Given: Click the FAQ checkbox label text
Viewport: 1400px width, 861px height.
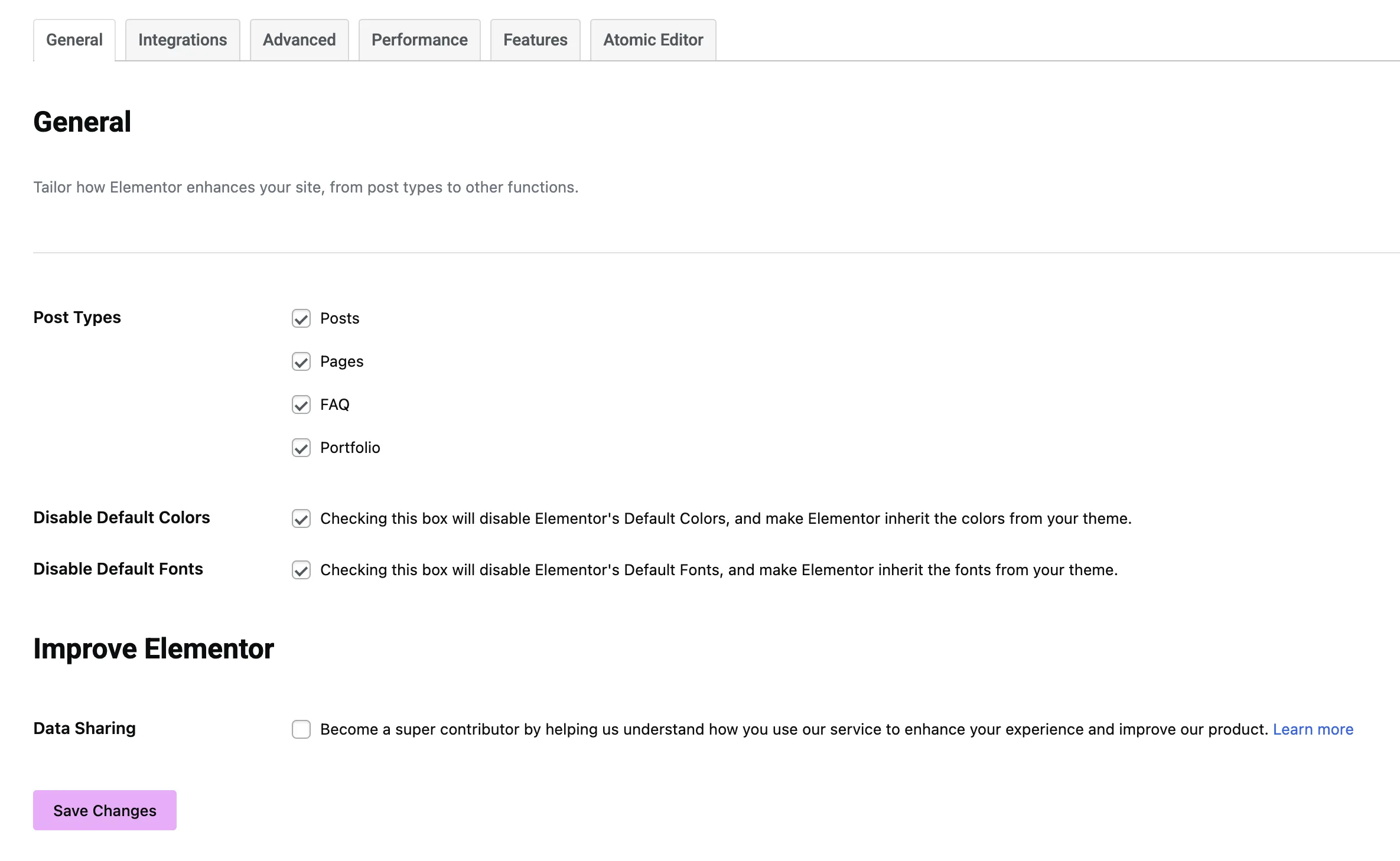Looking at the screenshot, I should point(335,405).
